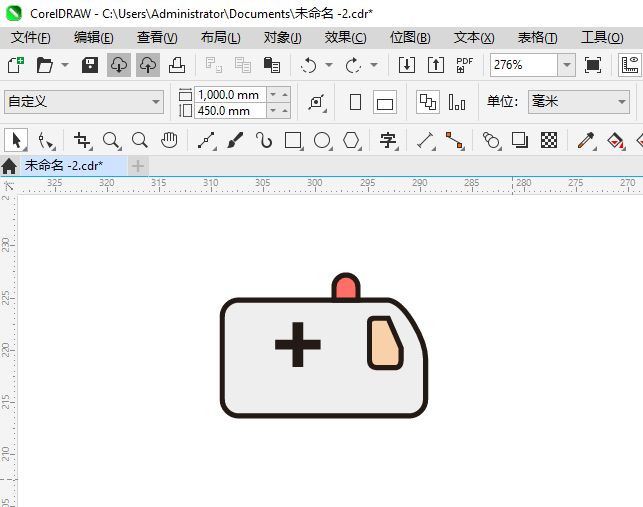Screen dimensions: 643x507
Task: Select the Rectangle tool
Action: coord(293,140)
